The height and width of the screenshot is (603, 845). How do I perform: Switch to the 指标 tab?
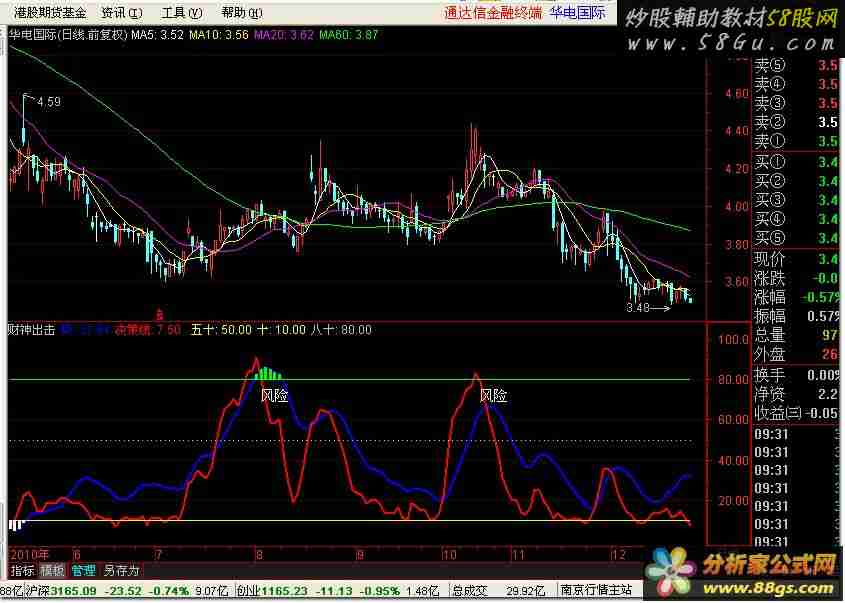click(x=22, y=570)
